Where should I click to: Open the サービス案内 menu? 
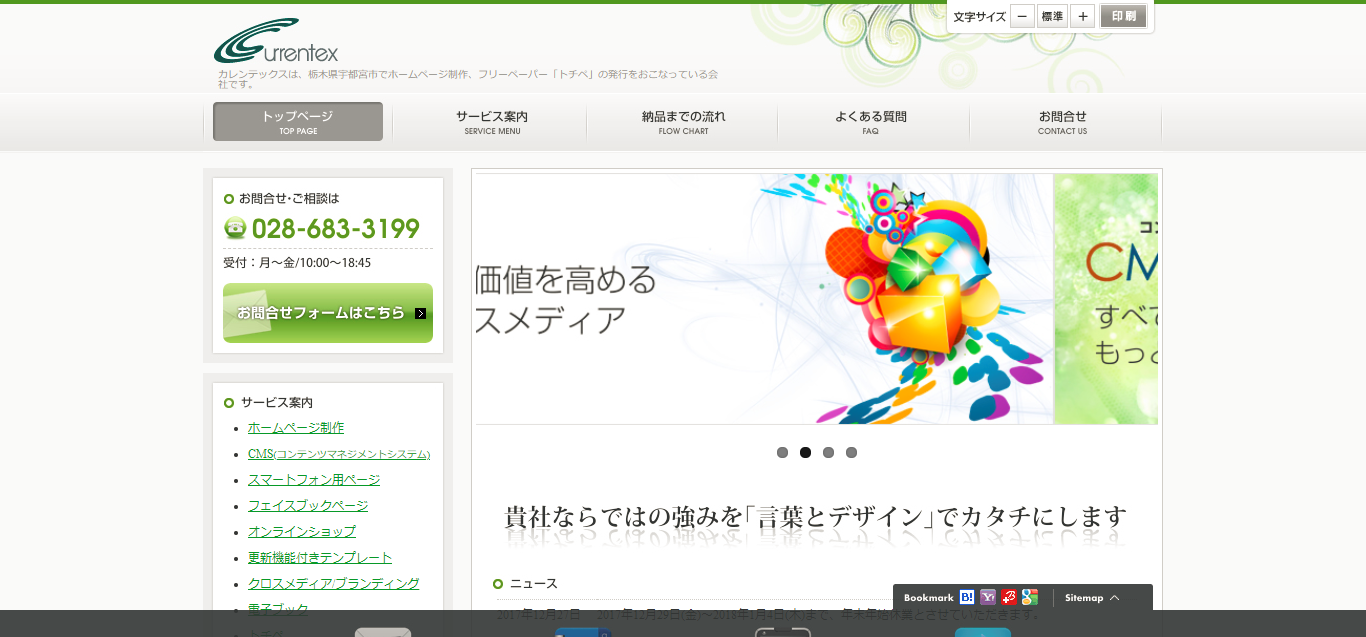click(491, 122)
